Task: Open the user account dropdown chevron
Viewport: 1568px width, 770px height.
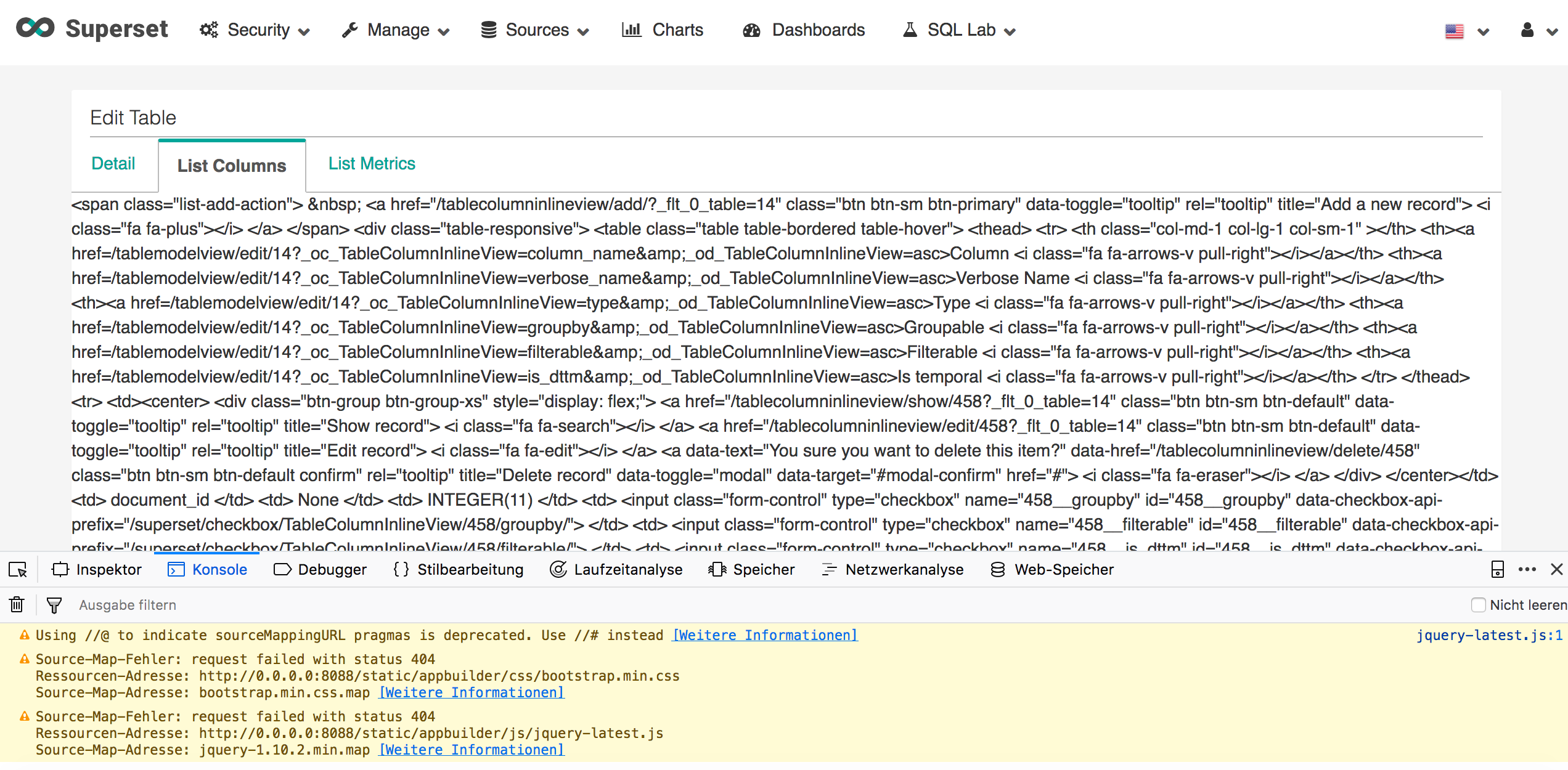Action: [1552, 32]
